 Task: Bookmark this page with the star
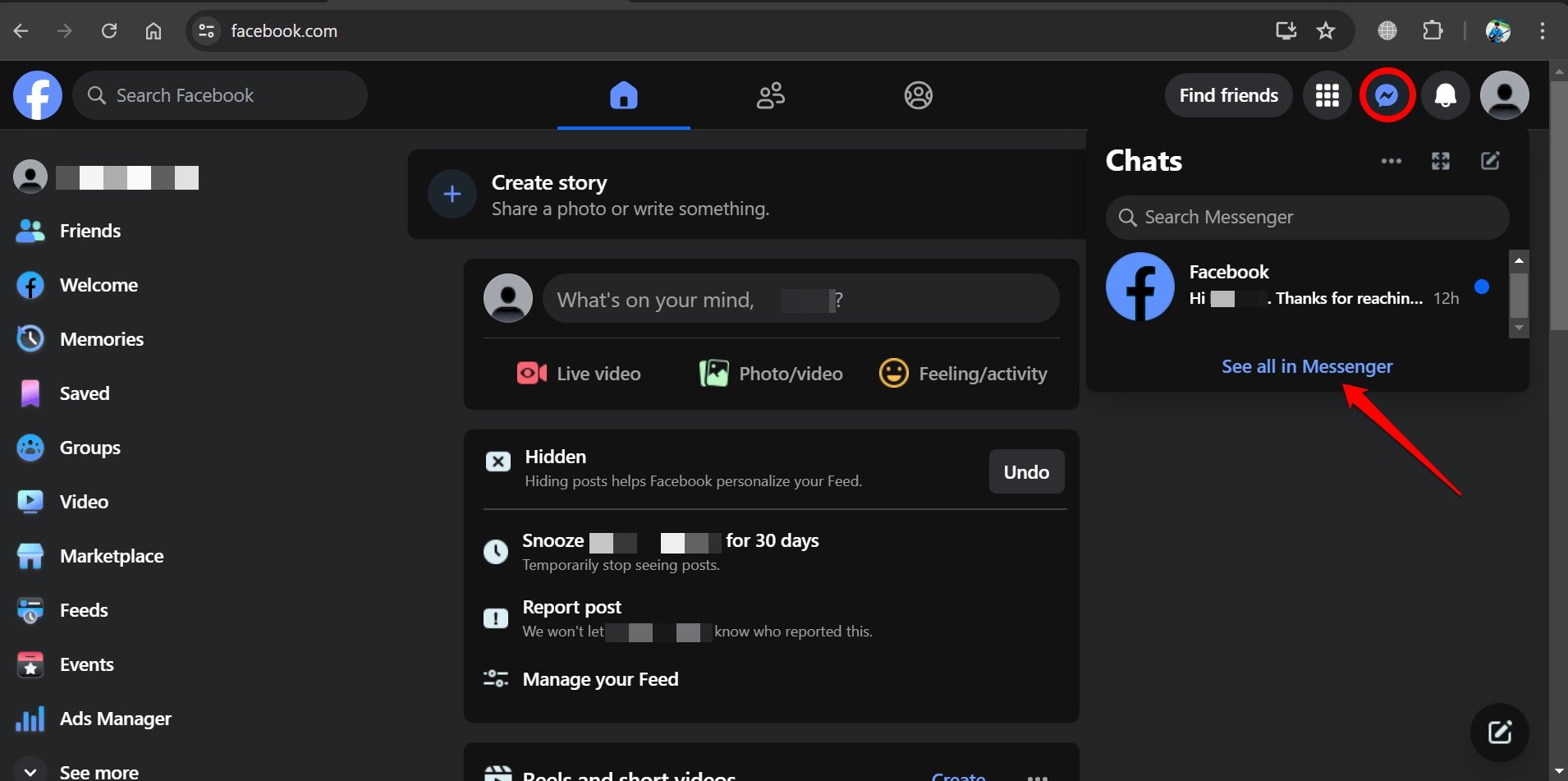[x=1326, y=31]
